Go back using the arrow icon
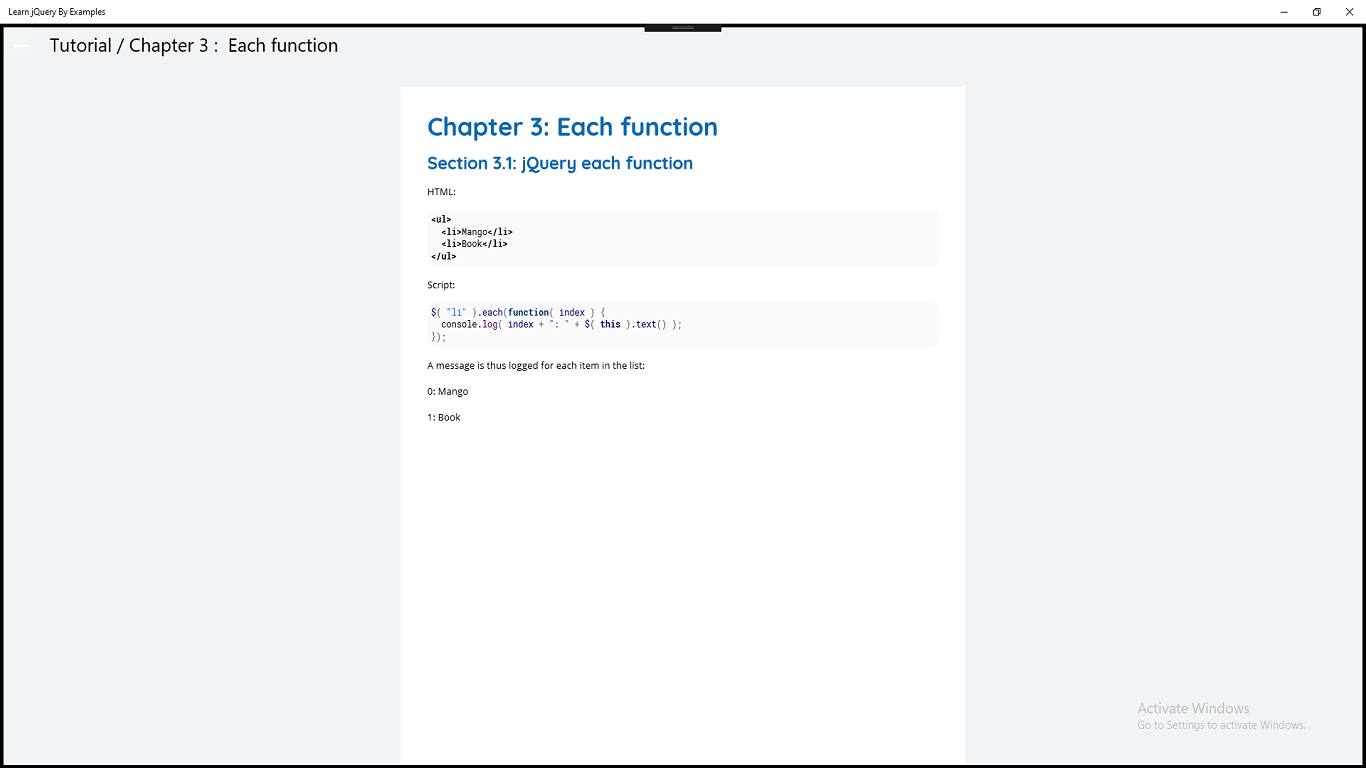 point(21,46)
